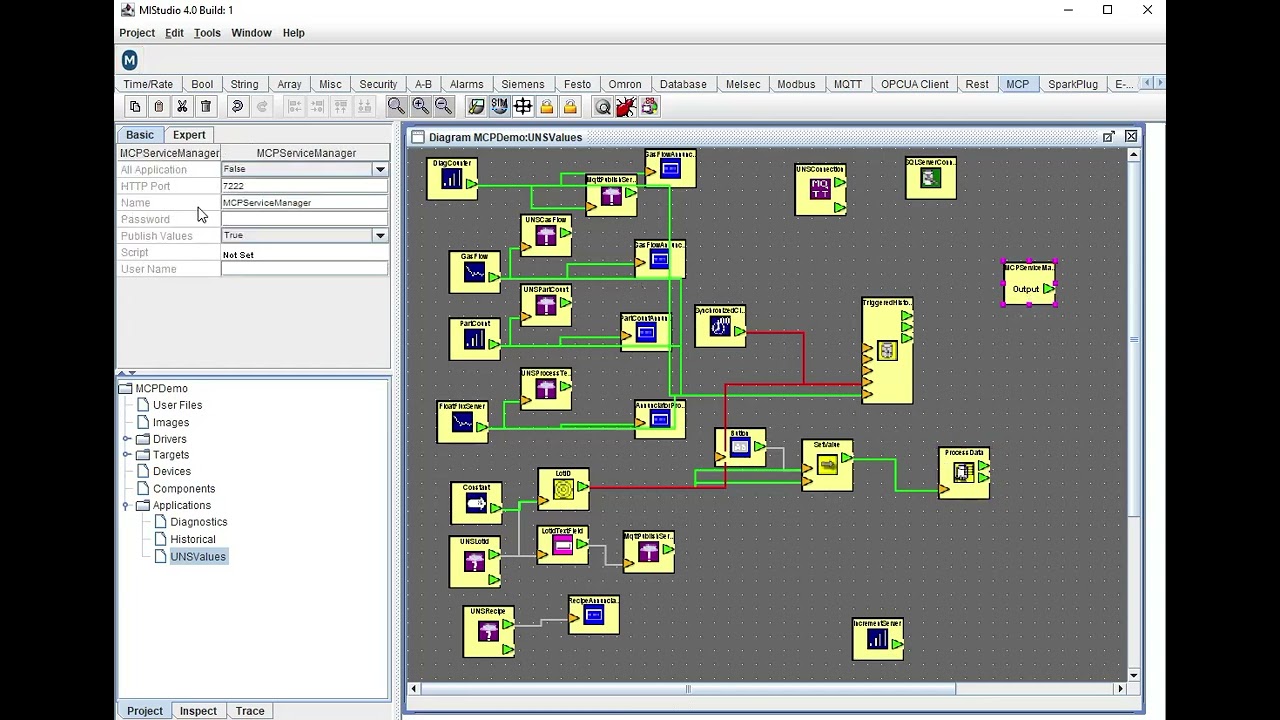Click the first yellow padlock icon
Screen dimensions: 1280x720
(x=546, y=107)
